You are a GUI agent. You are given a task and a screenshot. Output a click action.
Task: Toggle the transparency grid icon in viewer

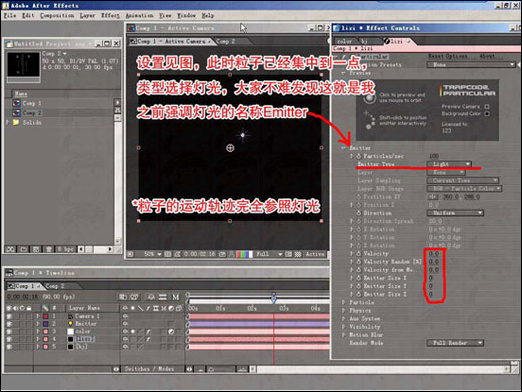click(x=298, y=254)
